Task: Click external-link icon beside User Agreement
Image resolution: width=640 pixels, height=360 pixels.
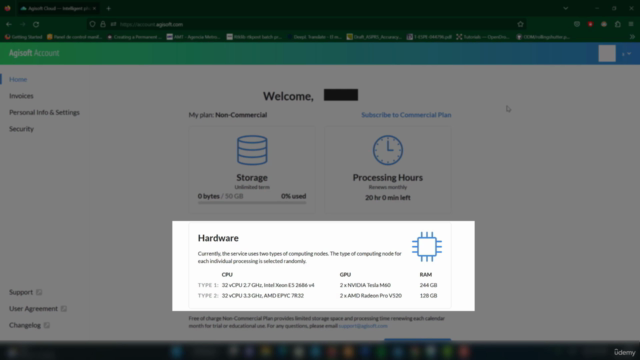Action: (64, 309)
